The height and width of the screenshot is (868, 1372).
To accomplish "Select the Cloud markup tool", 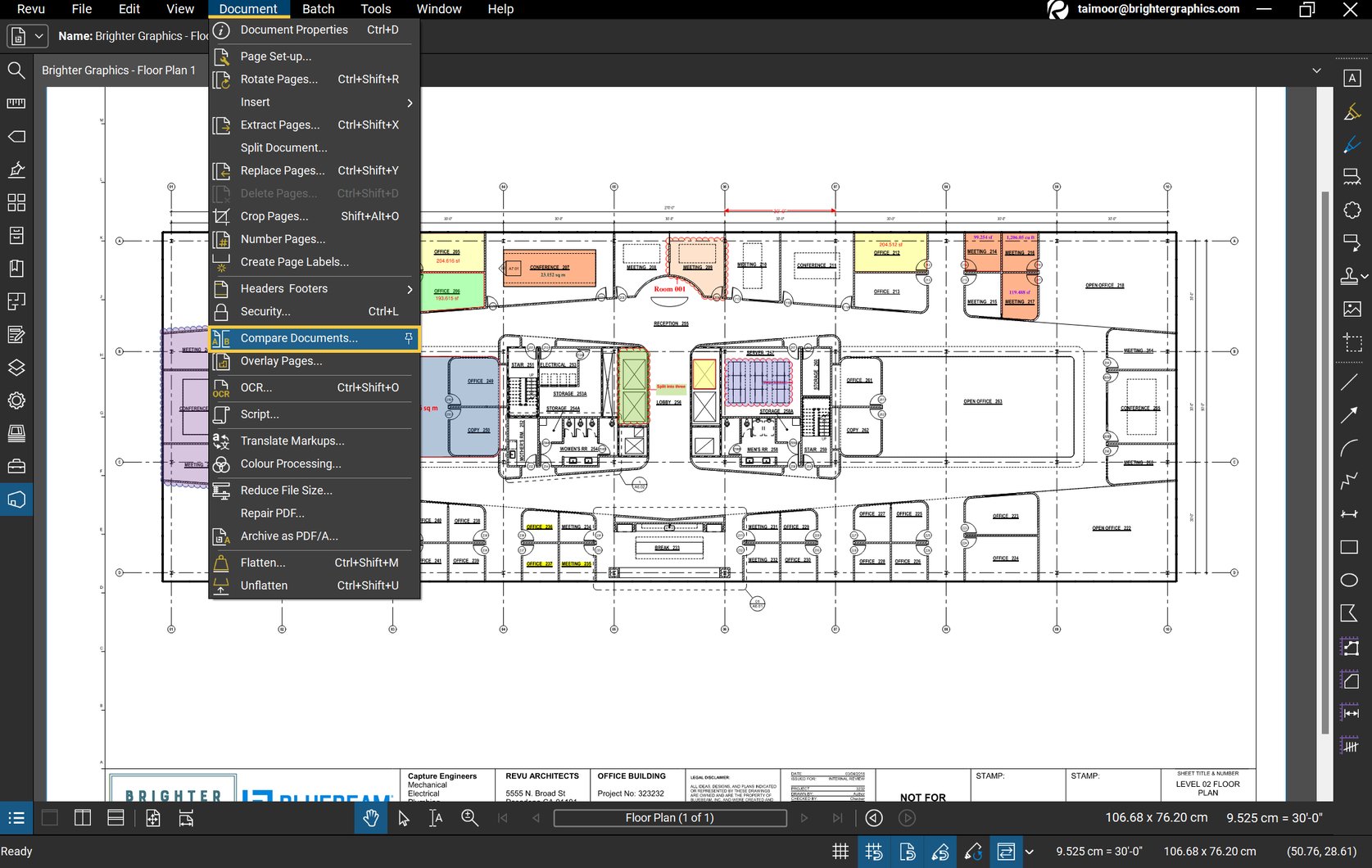I will [x=1350, y=210].
